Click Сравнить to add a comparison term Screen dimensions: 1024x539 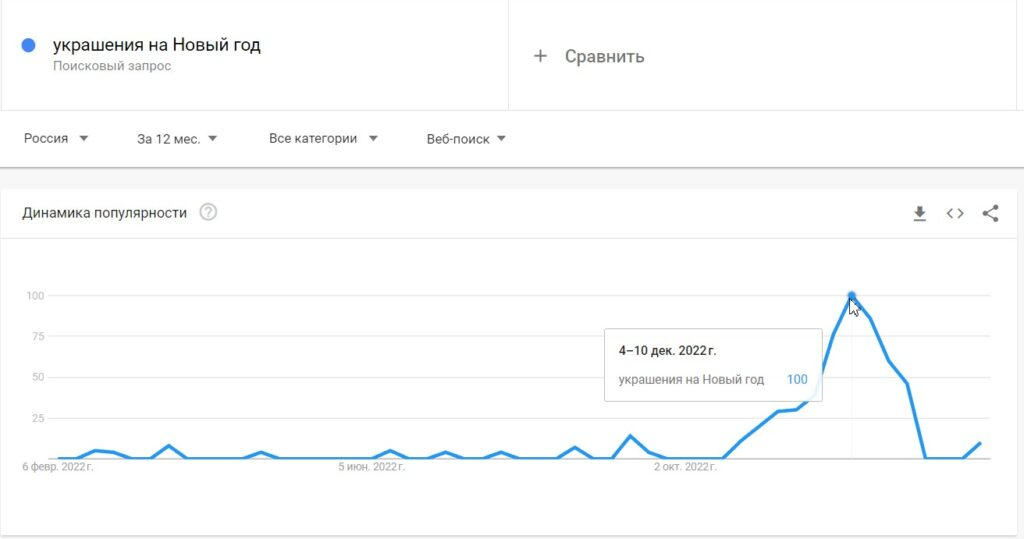604,56
